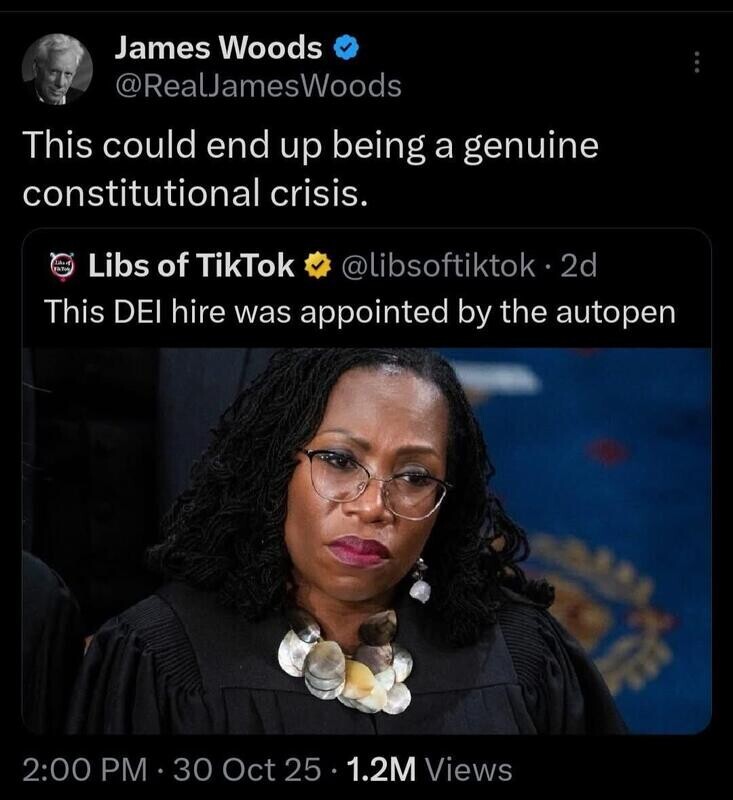Click the 2:00 PM post time
This screenshot has height=800, width=733.
click(85, 769)
